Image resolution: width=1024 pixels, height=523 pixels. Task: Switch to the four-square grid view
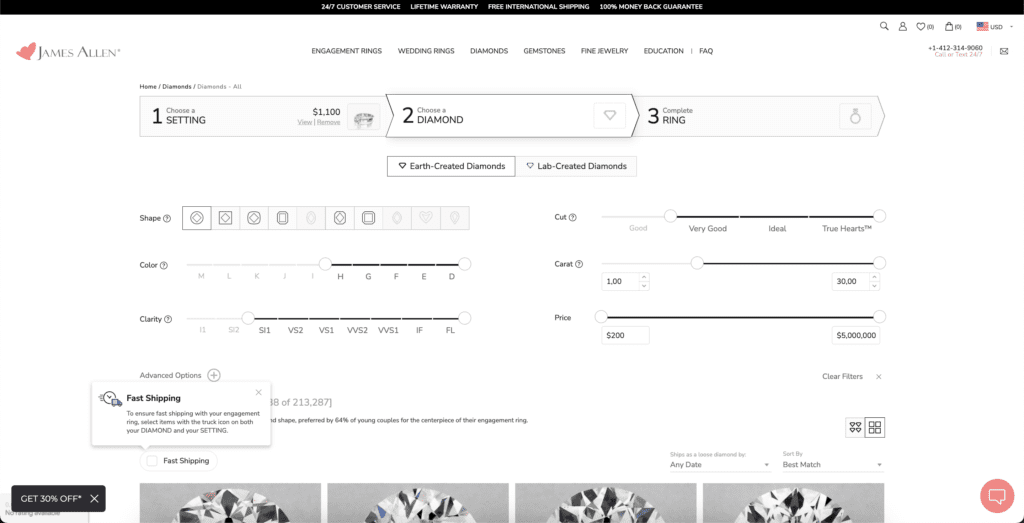pos(875,428)
